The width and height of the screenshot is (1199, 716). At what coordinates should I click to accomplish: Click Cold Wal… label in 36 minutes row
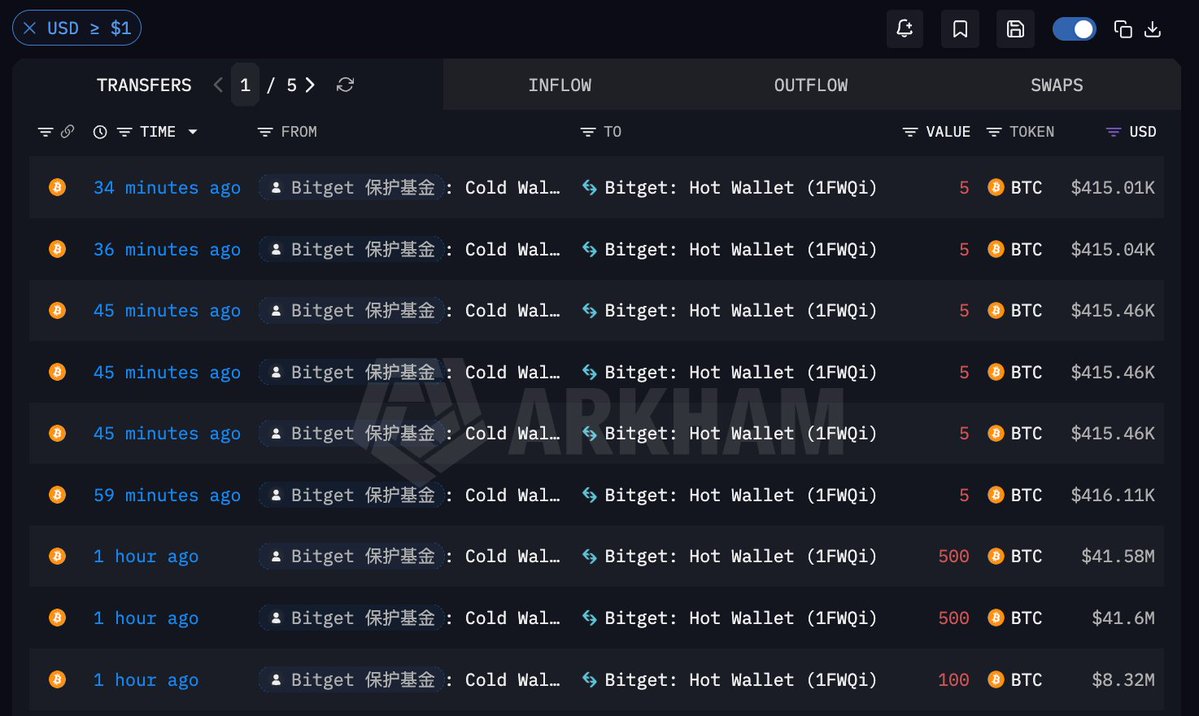click(x=512, y=249)
